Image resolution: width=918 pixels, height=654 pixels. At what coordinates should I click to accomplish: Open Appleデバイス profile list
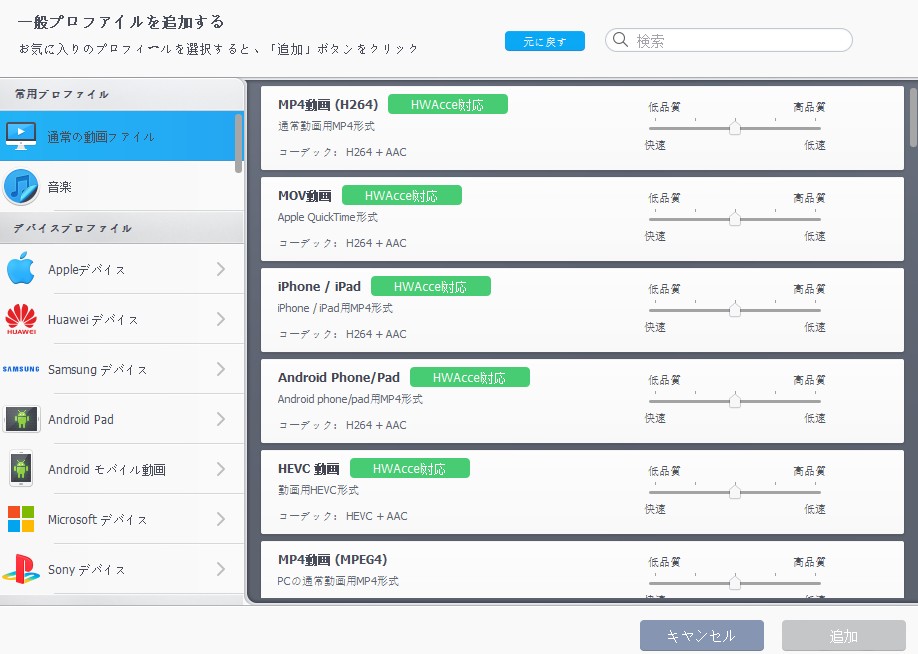click(x=122, y=269)
